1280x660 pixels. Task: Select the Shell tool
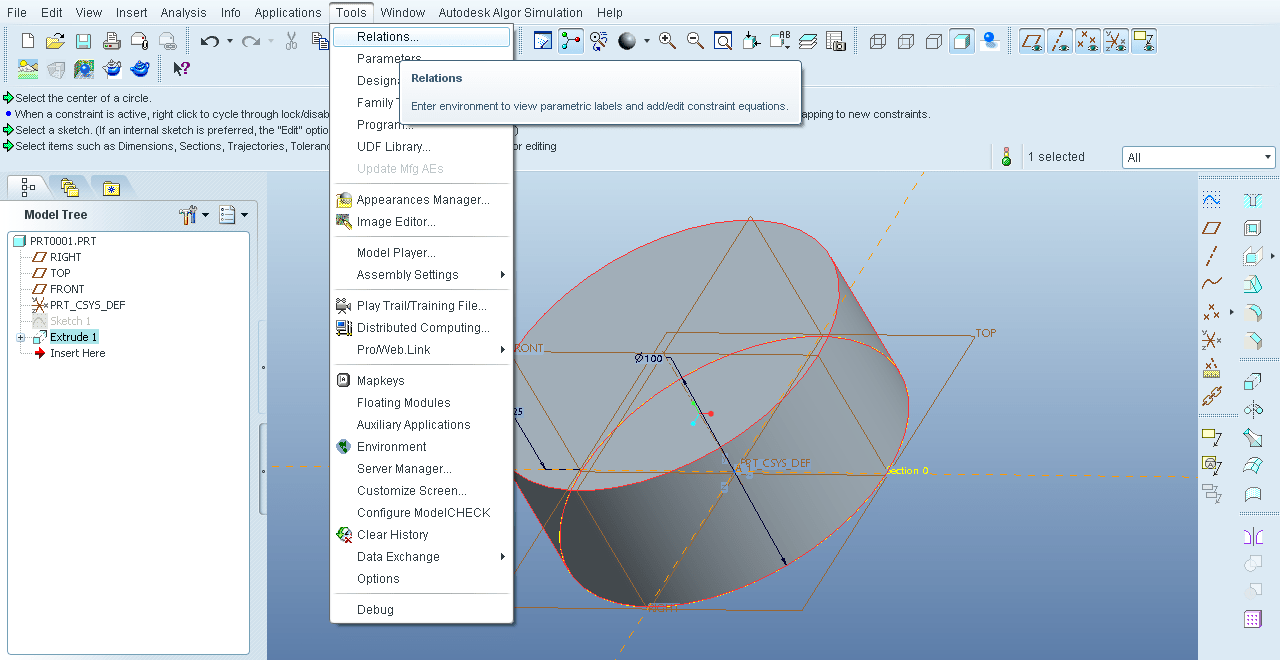coord(1252,228)
